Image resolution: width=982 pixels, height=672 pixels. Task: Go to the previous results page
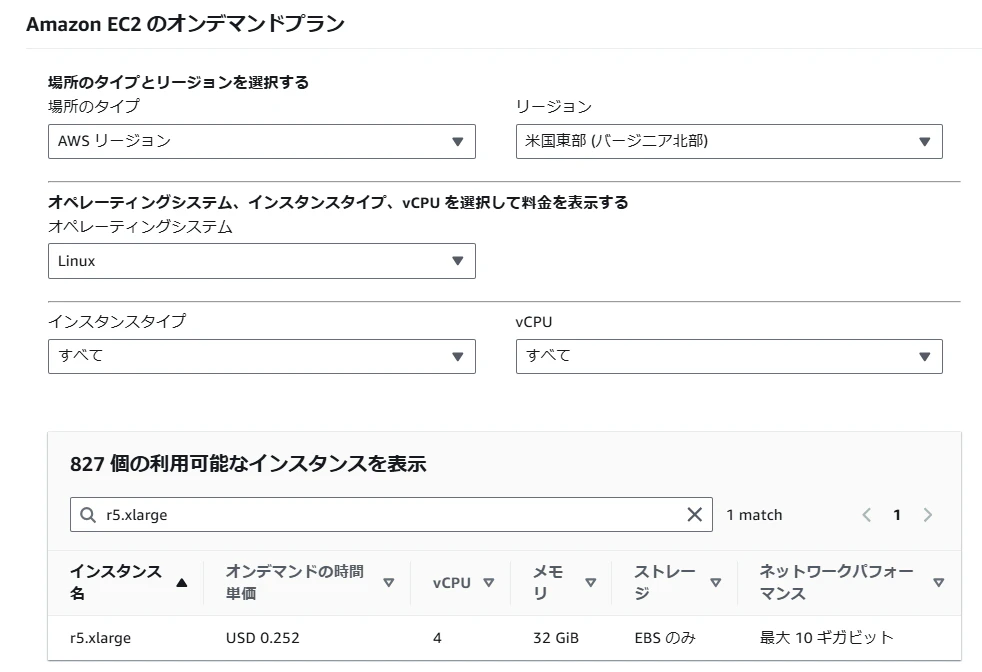866,515
